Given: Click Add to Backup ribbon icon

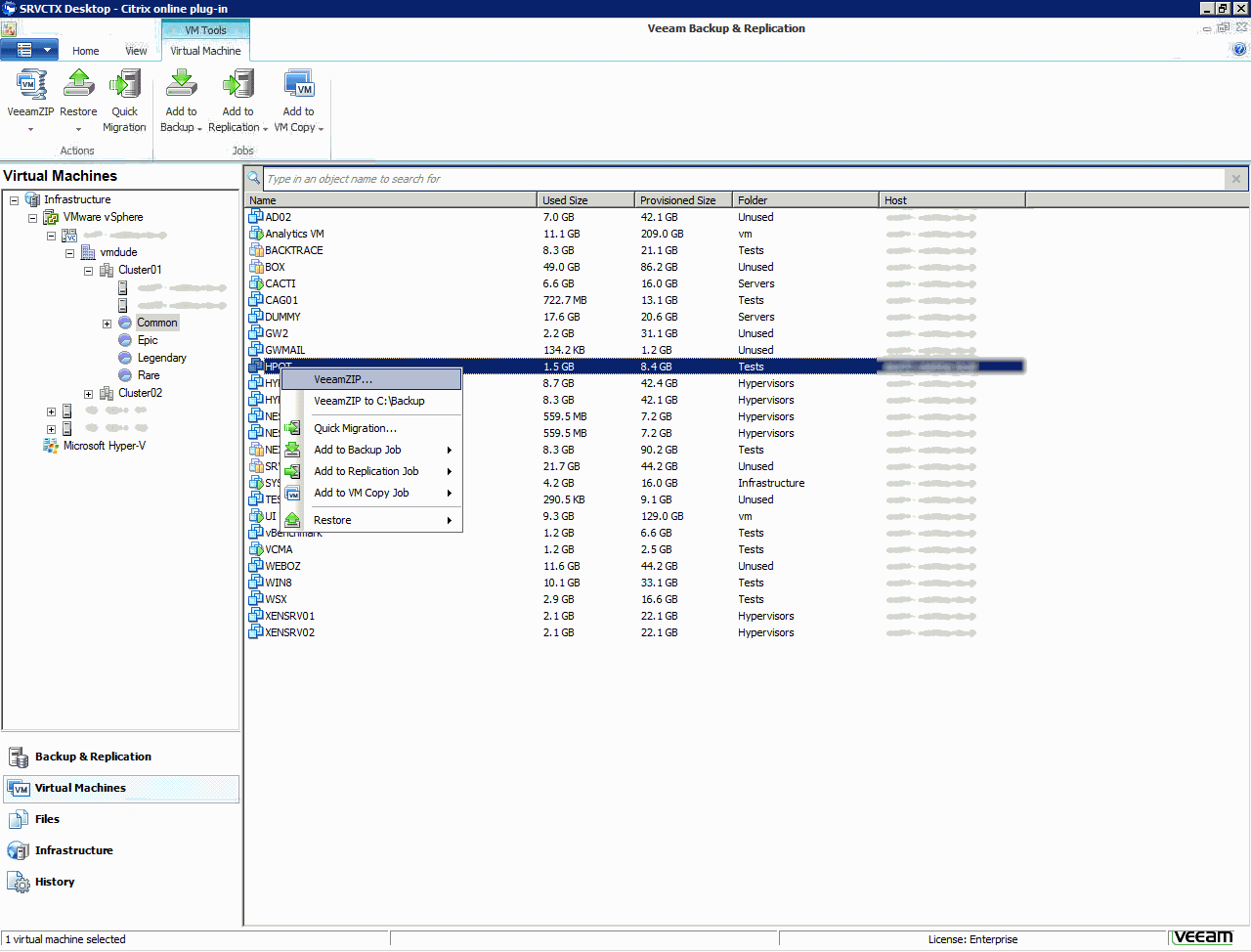Looking at the screenshot, I should (x=181, y=86).
